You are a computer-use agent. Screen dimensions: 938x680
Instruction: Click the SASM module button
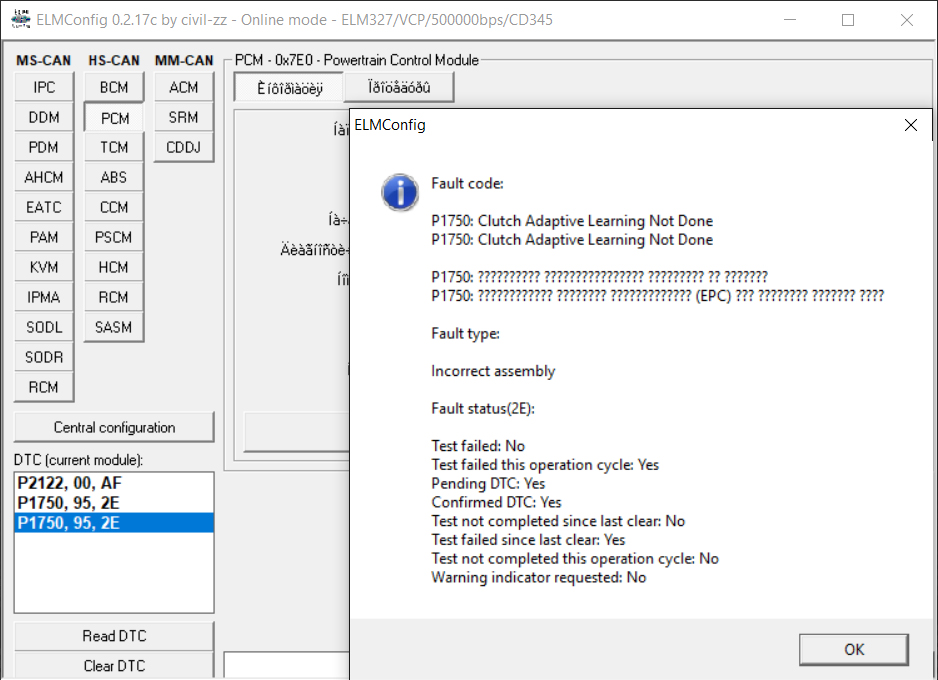point(114,327)
